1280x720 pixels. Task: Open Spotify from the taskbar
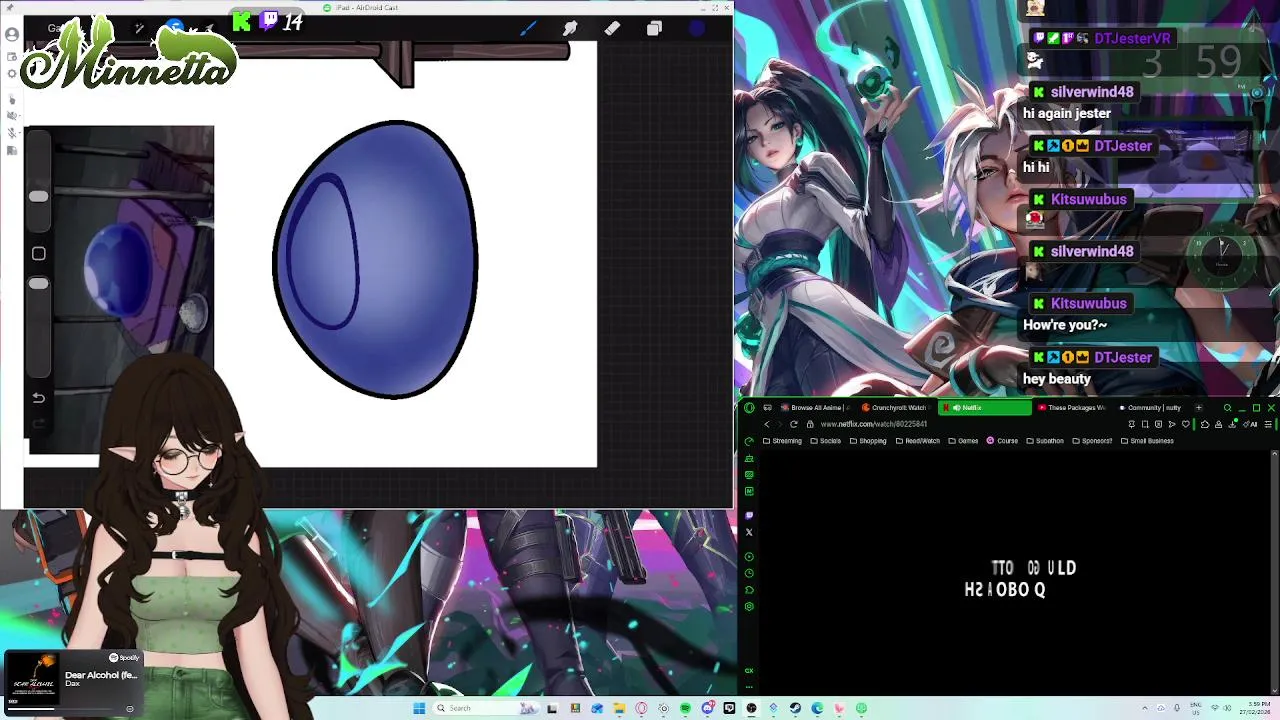point(685,708)
